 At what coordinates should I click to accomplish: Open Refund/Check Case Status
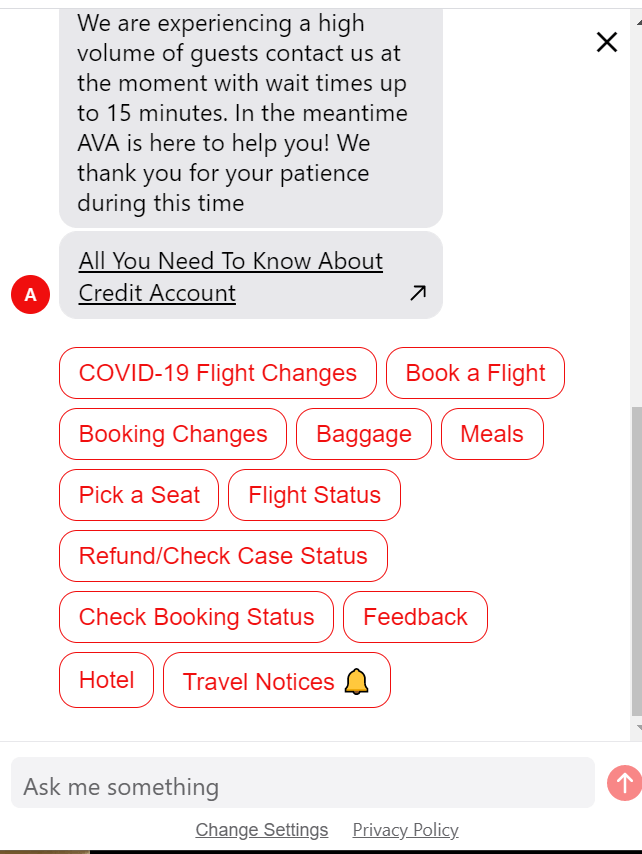click(x=222, y=556)
